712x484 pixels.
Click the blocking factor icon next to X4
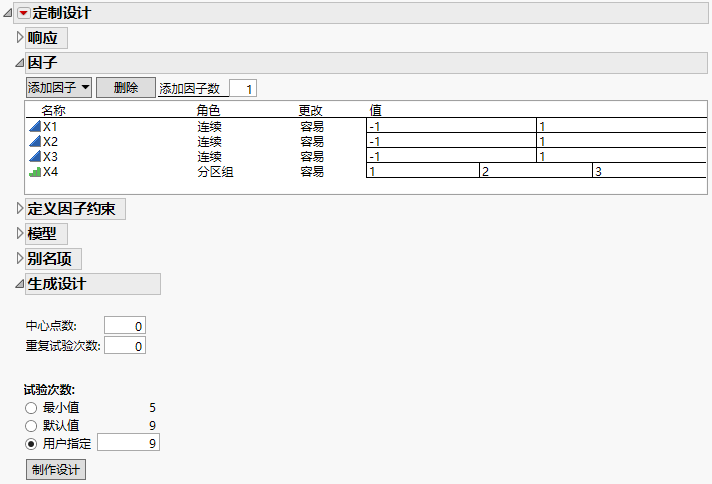tap(35, 172)
